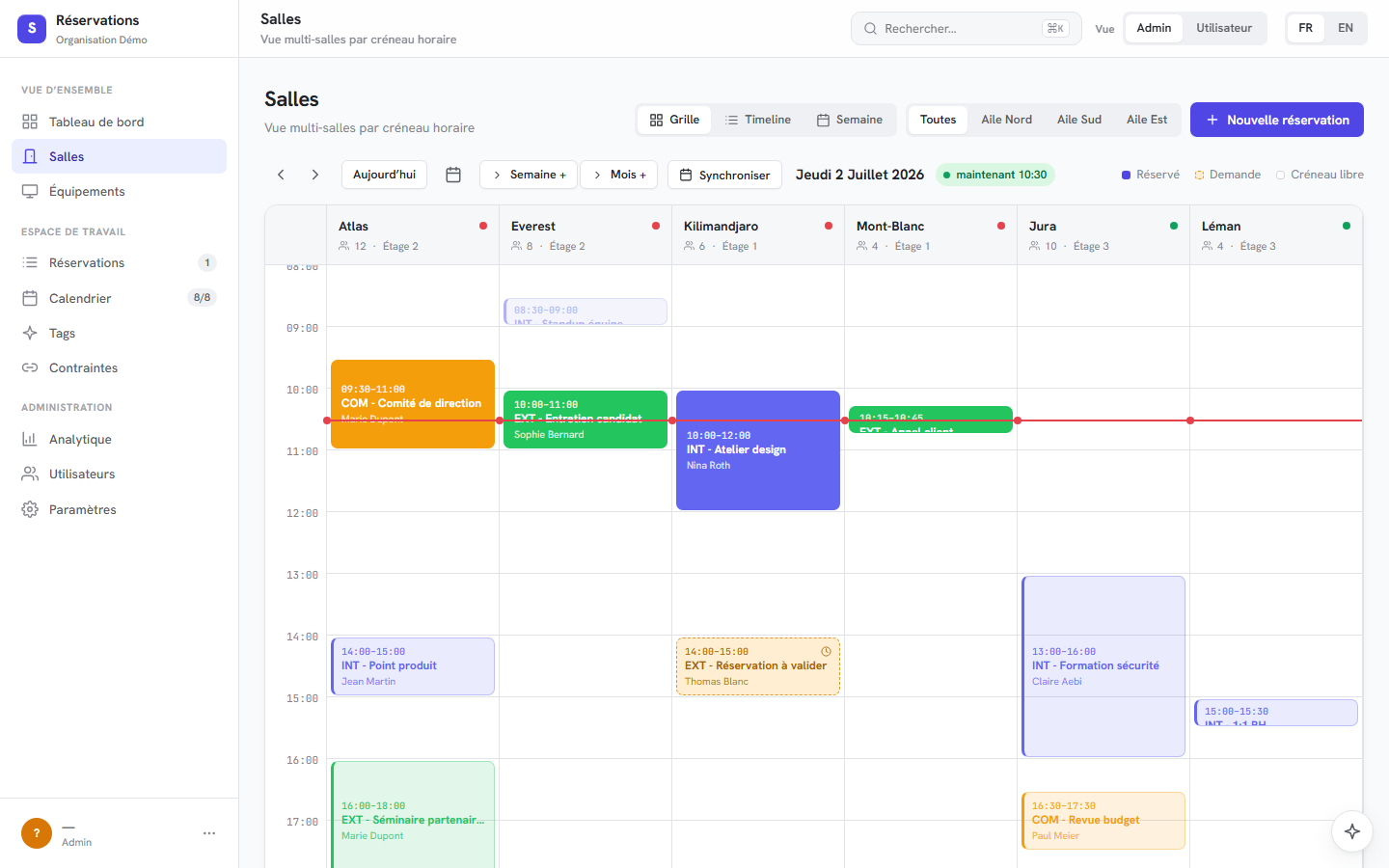Open Contraintes in sidebar
The width and height of the screenshot is (1389, 868).
tap(119, 367)
